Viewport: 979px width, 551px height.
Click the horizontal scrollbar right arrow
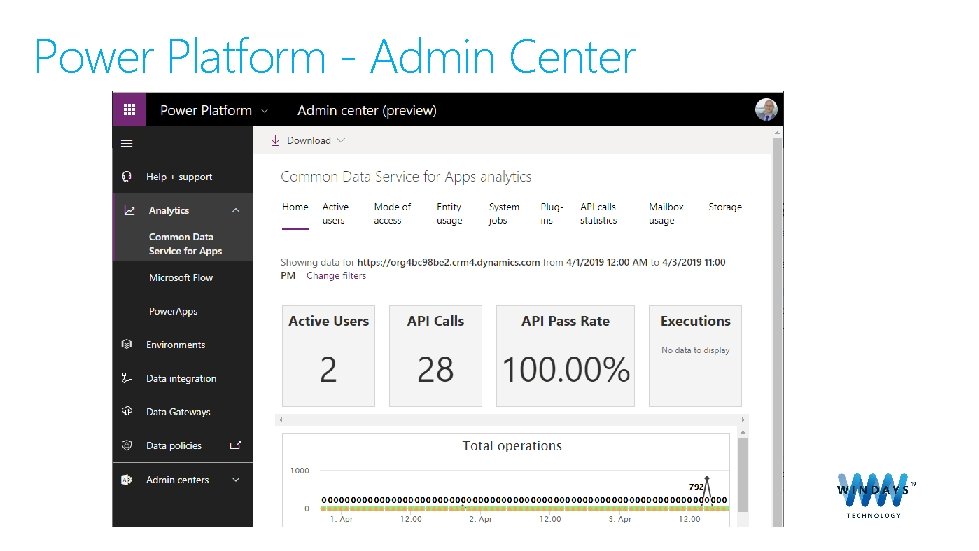point(742,420)
